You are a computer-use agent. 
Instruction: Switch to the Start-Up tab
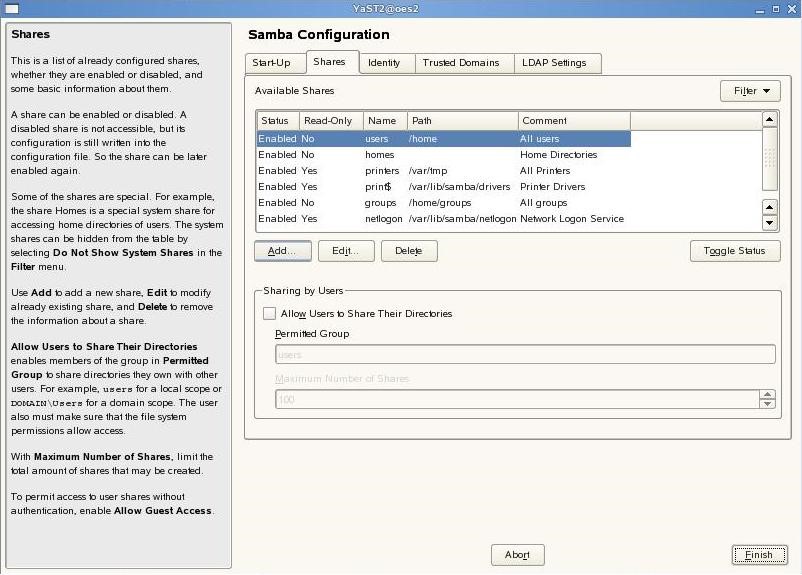click(x=271, y=63)
